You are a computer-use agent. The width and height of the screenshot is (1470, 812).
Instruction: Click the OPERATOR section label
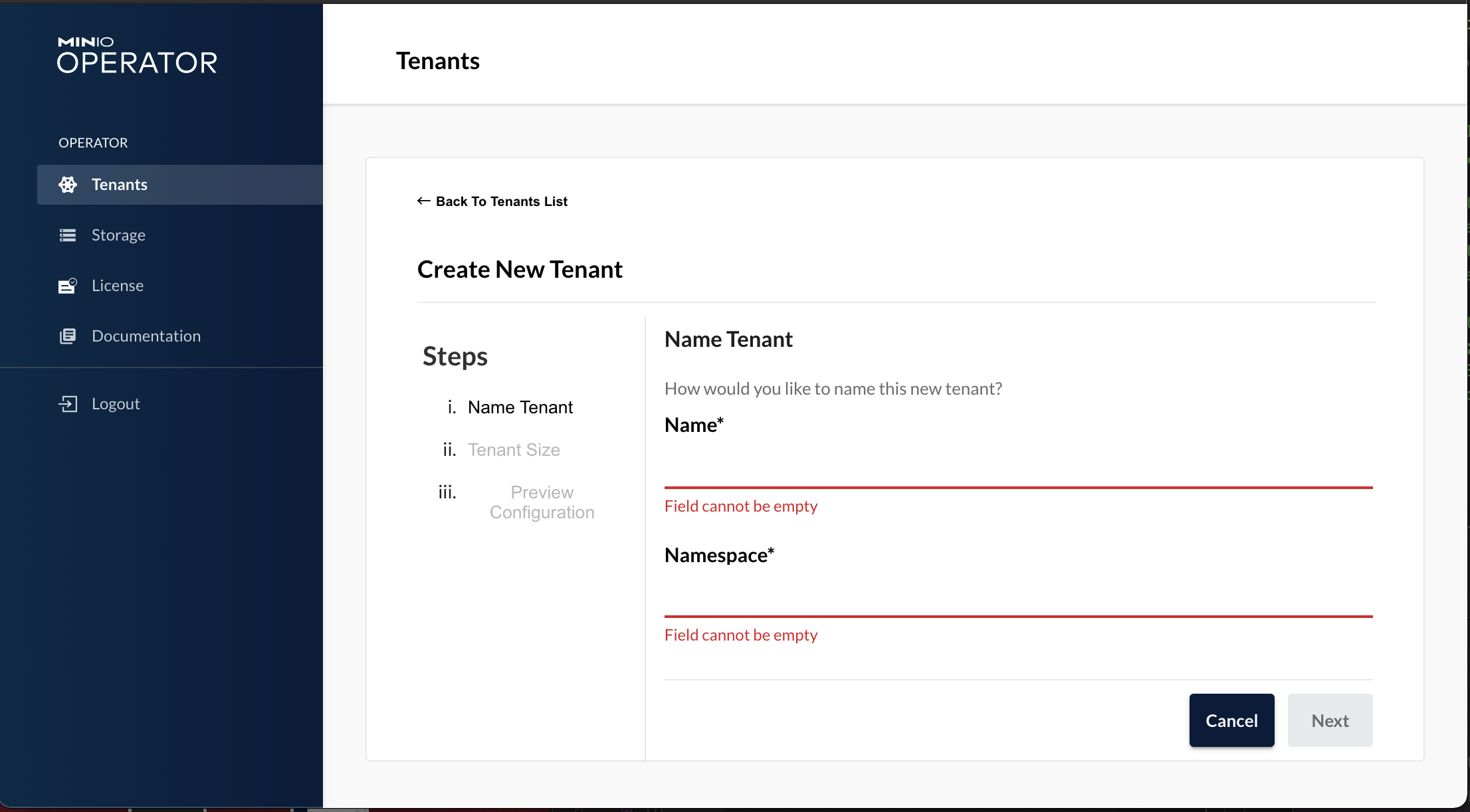click(x=93, y=143)
